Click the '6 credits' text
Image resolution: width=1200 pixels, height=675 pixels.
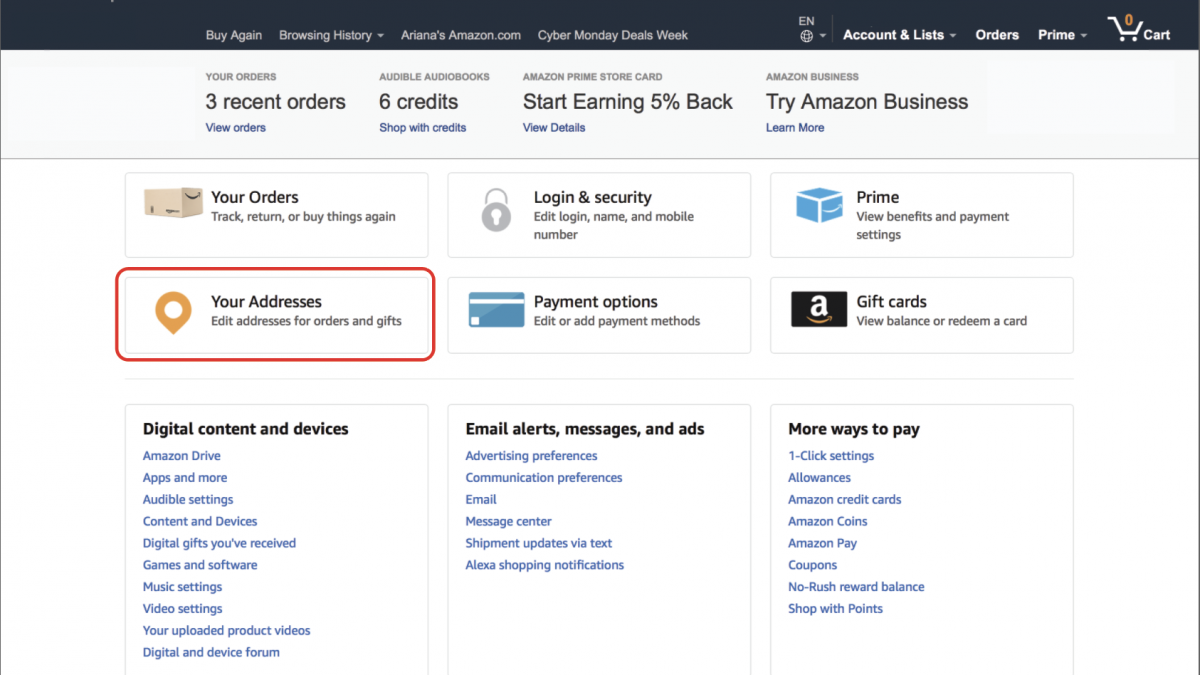tap(419, 102)
